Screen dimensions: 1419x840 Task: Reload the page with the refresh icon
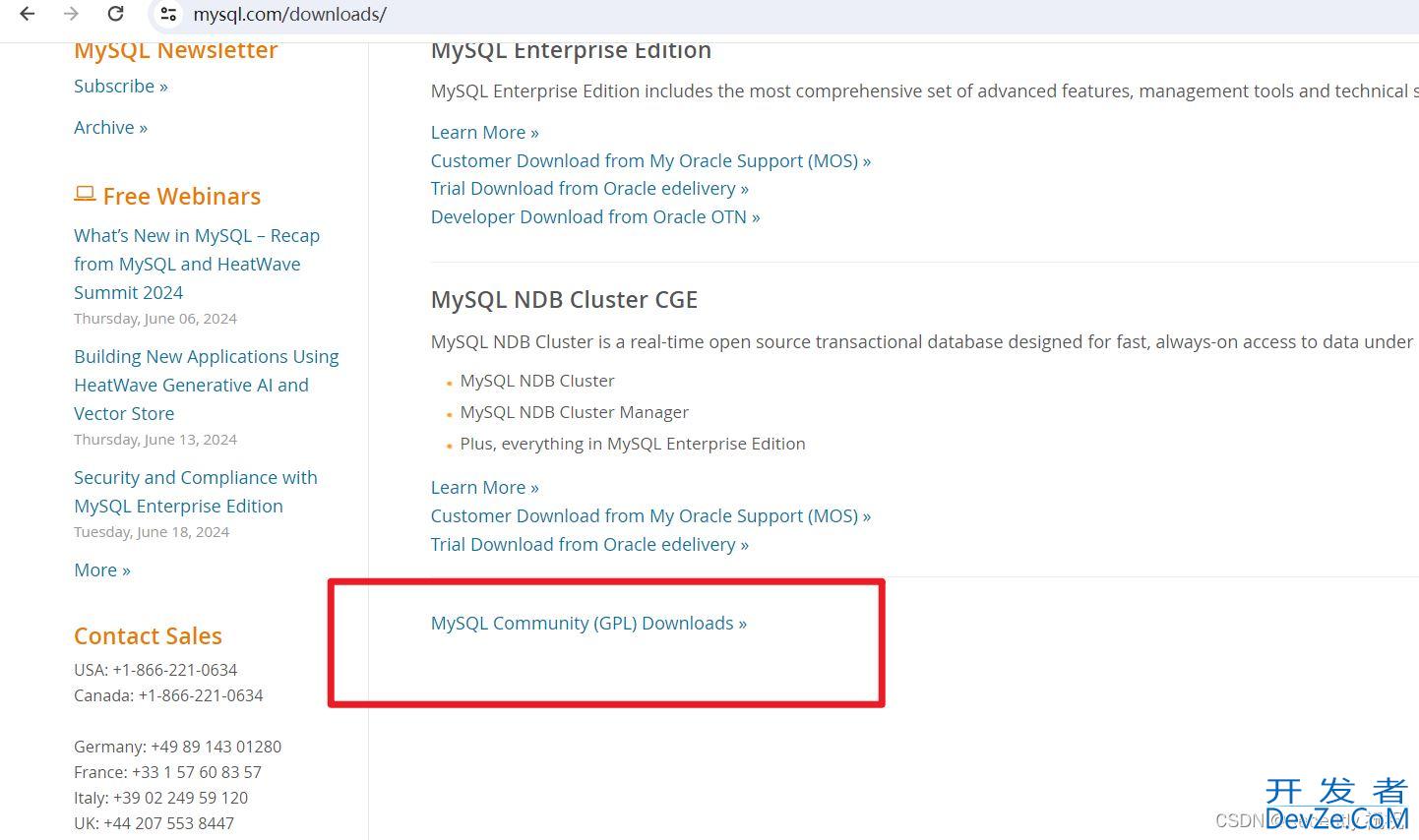point(115,14)
